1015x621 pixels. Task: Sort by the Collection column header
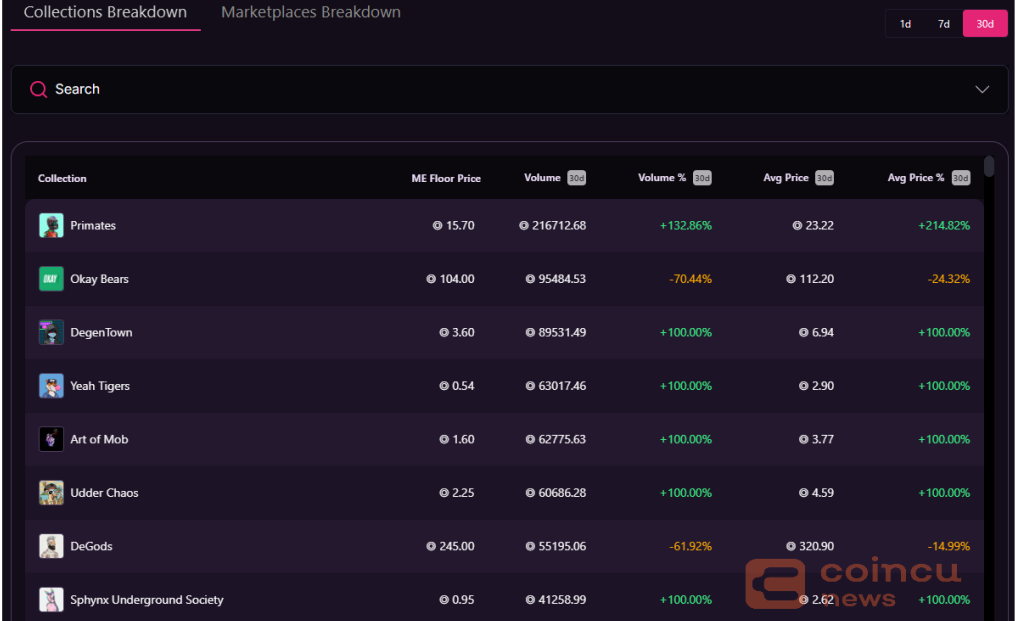(62, 178)
